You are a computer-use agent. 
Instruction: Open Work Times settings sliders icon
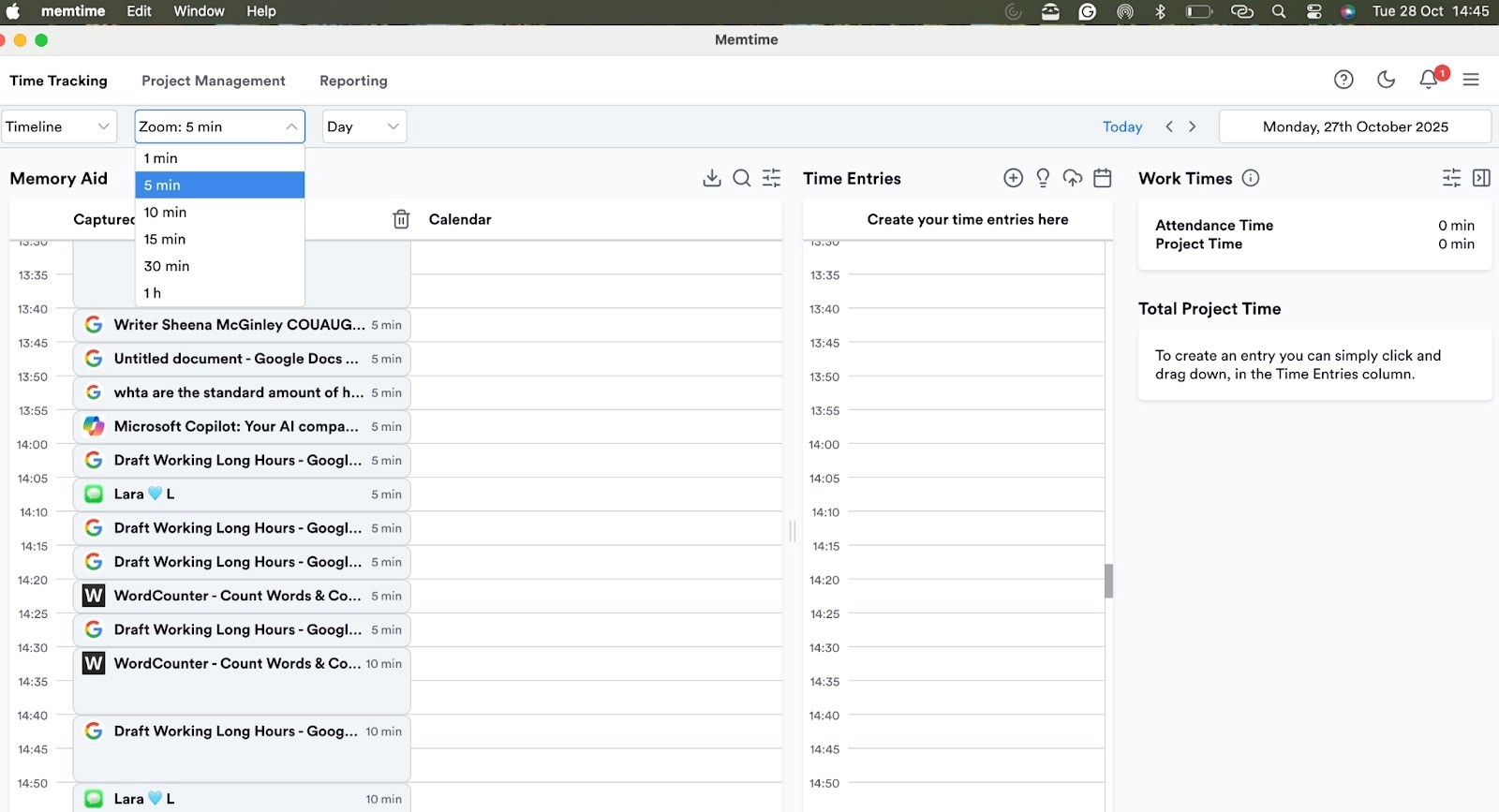tap(1451, 178)
